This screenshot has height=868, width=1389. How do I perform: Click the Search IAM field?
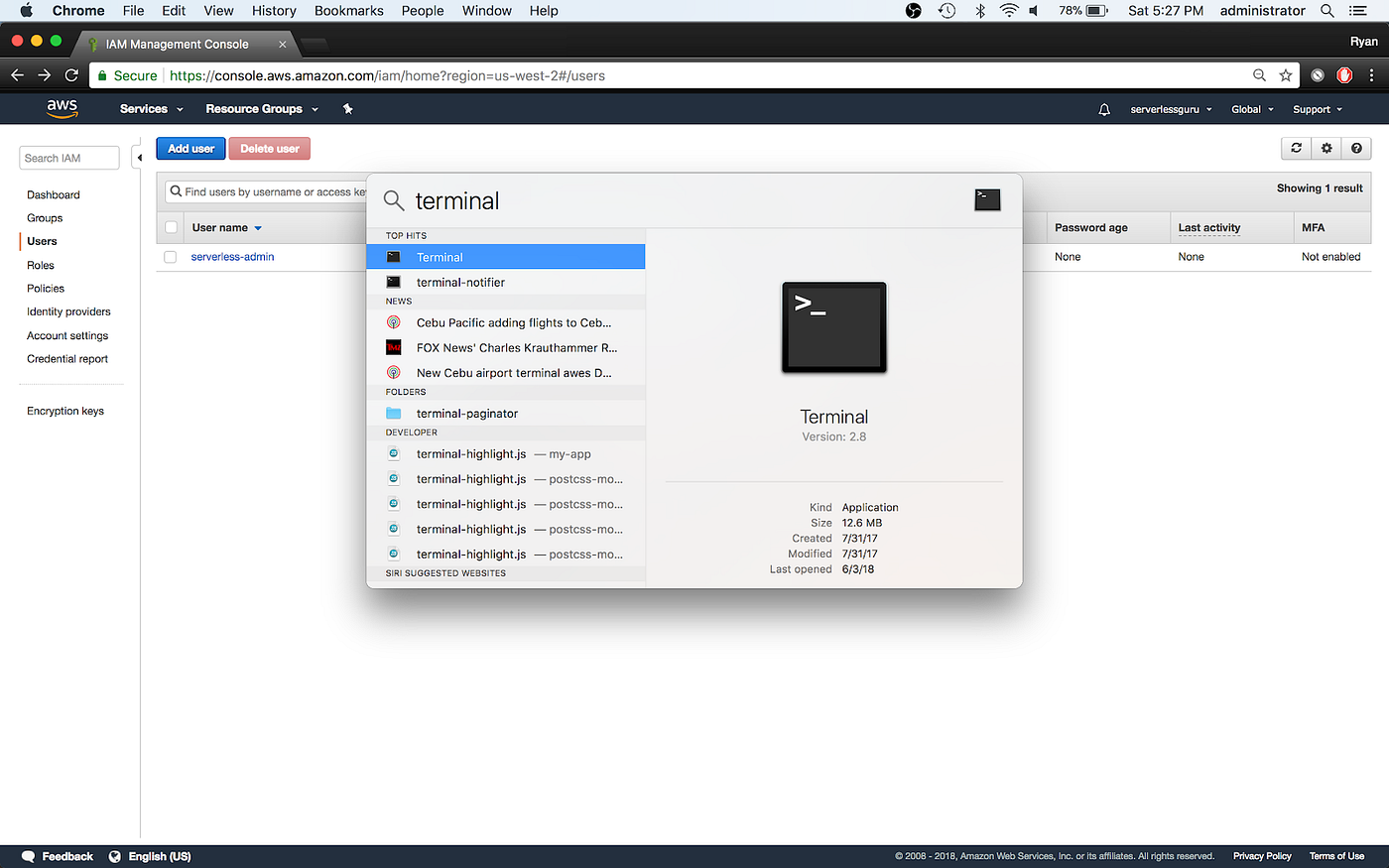pyautogui.click(x=68, y=158)
